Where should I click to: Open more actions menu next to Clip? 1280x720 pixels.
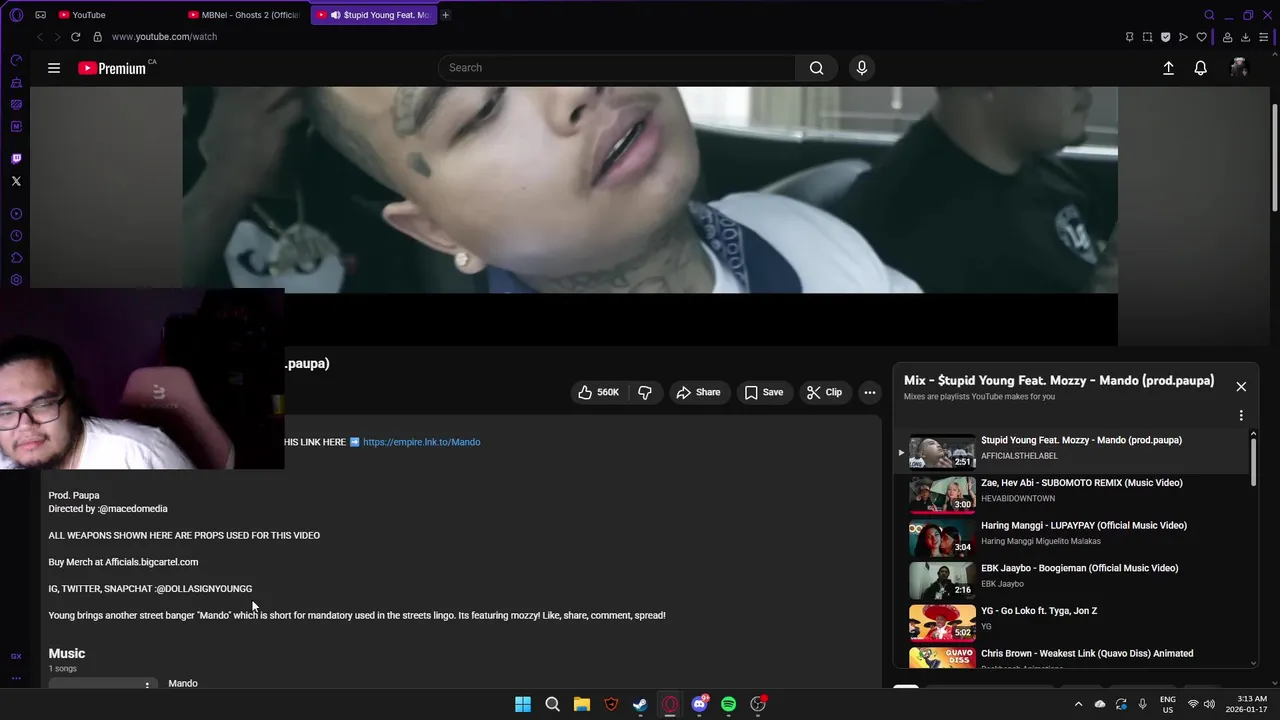[870, 392]
